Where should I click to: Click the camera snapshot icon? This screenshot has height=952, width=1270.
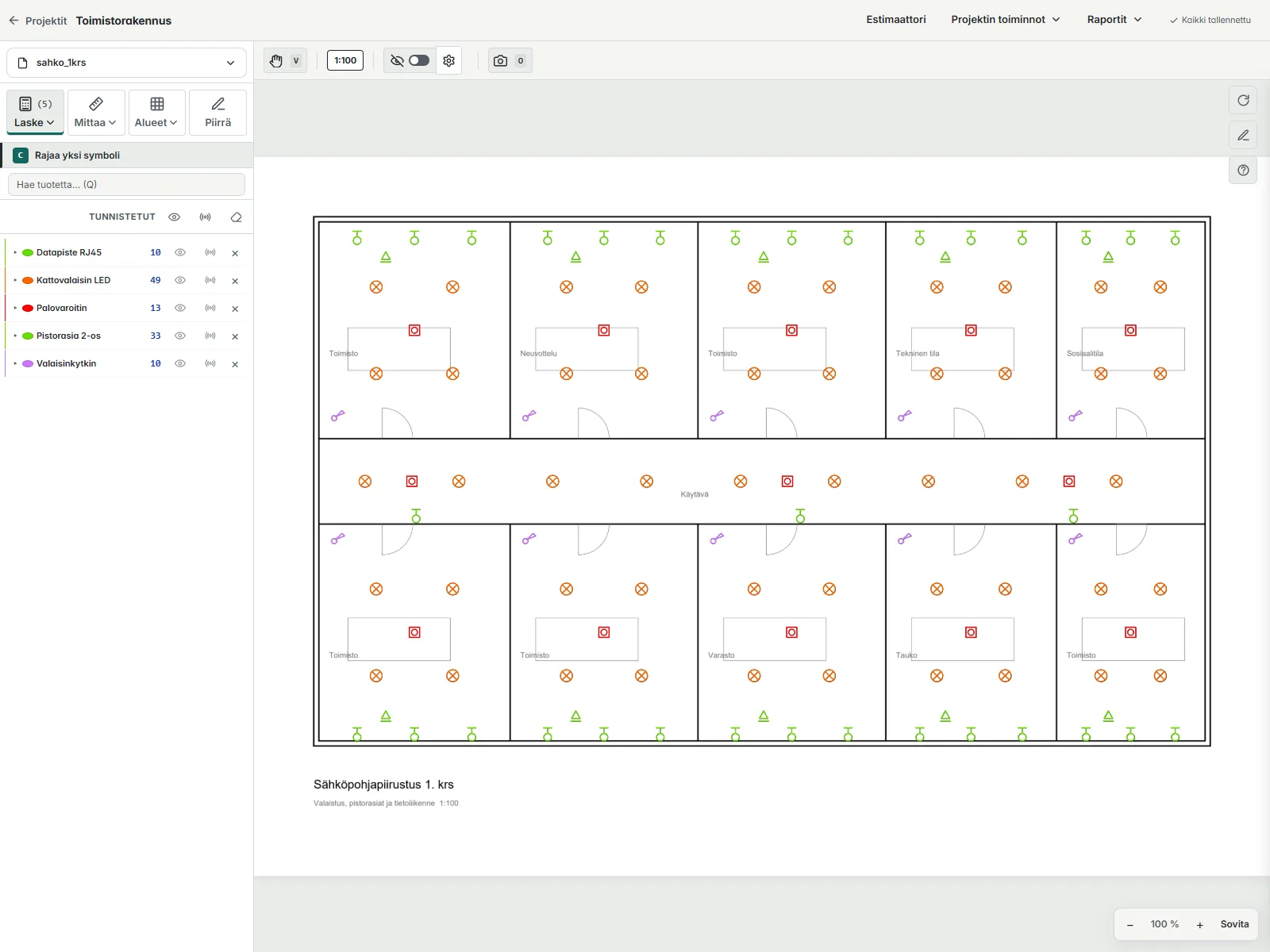coord(500,60)
